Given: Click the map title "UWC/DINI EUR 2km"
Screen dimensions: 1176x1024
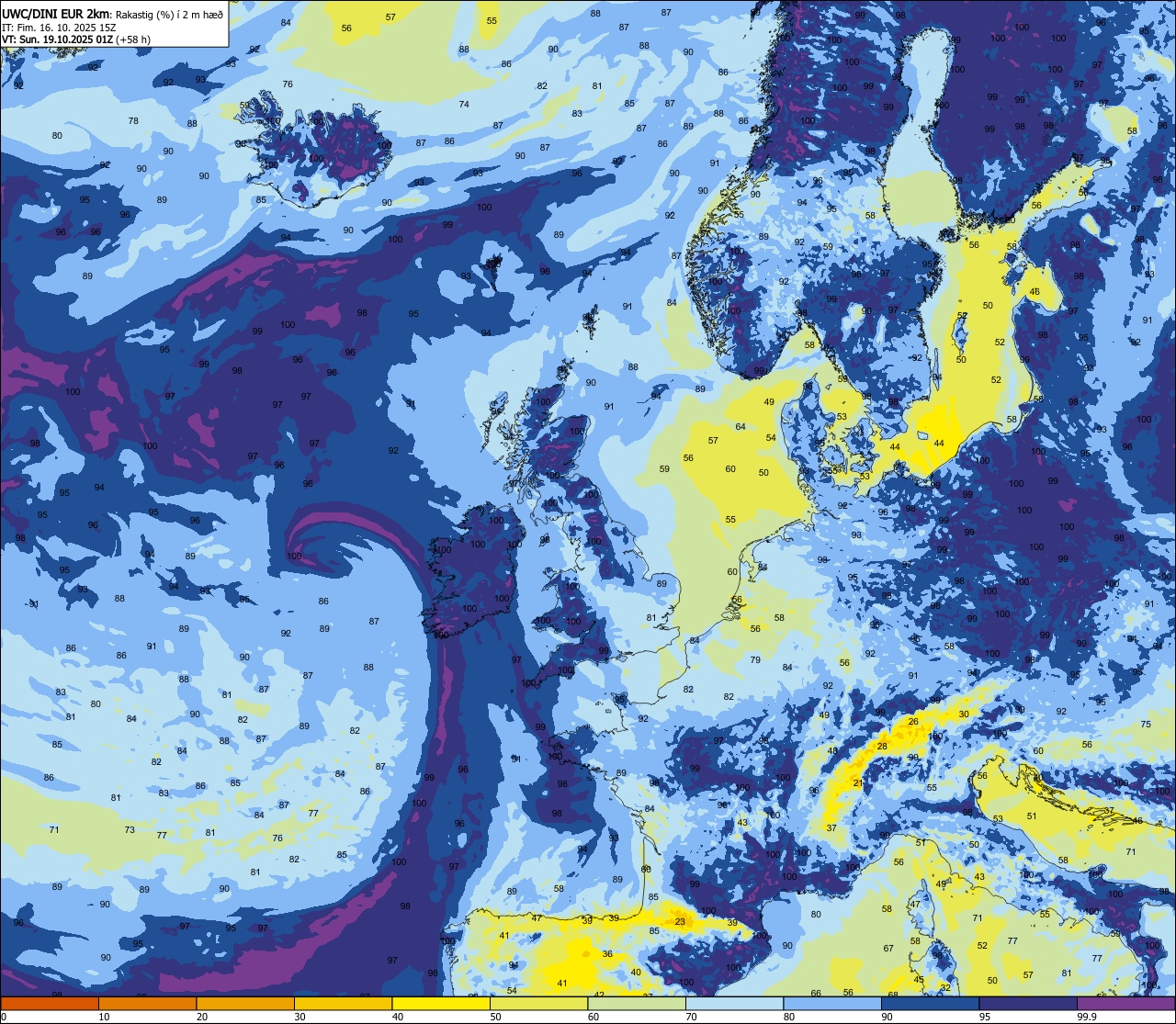Looking at the screenshot, I should pyautogui.click(x=56, y=13).
